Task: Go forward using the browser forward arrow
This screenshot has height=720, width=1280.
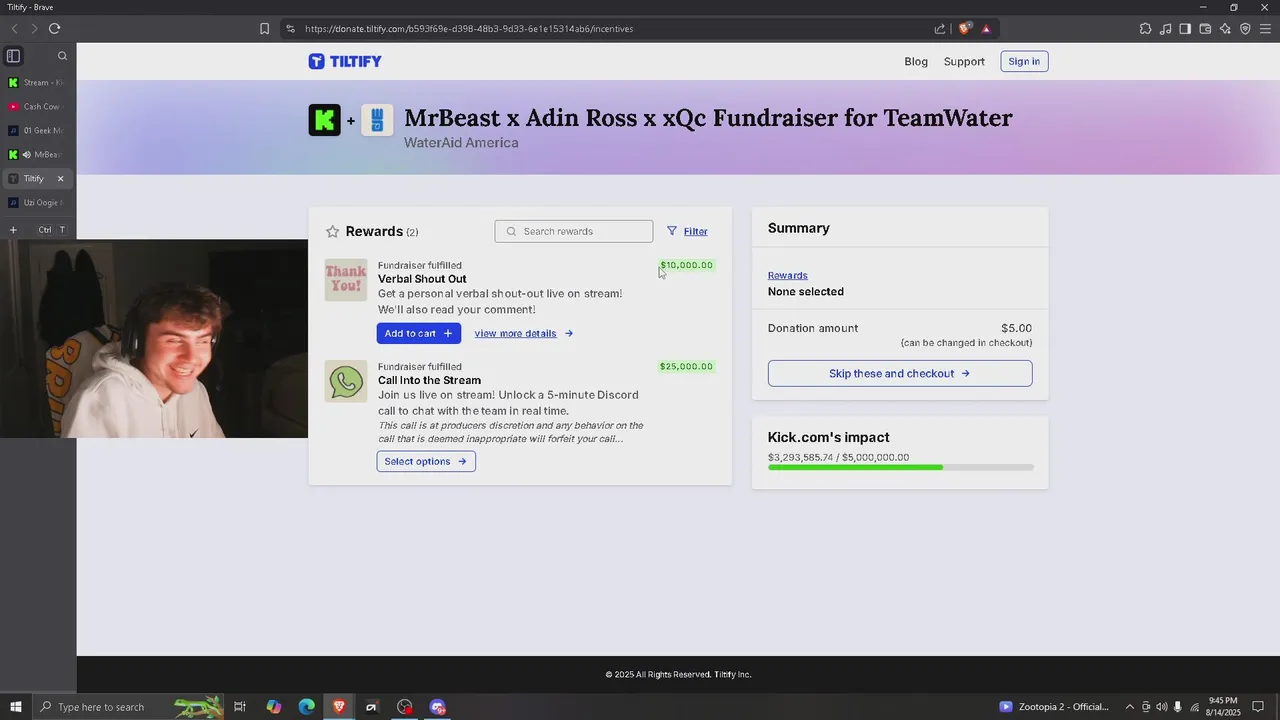Action: pyautogui.click(x=34, y=29)
